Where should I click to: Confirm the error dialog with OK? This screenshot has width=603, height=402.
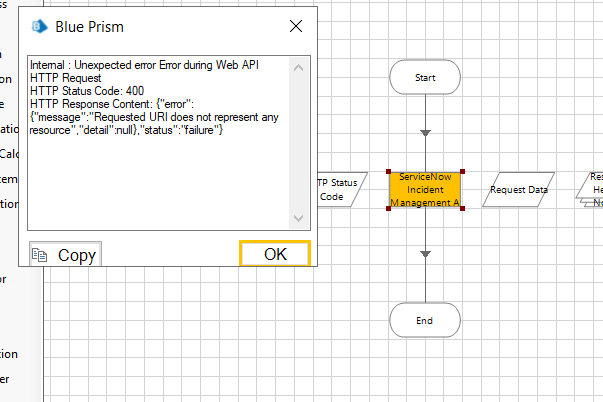tap(275, 254)
